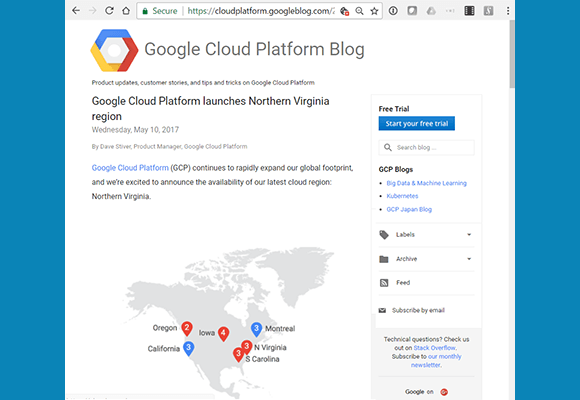Click the gray S extension icon
This screenshot has width=580, height=400.
tap(488, 11)
